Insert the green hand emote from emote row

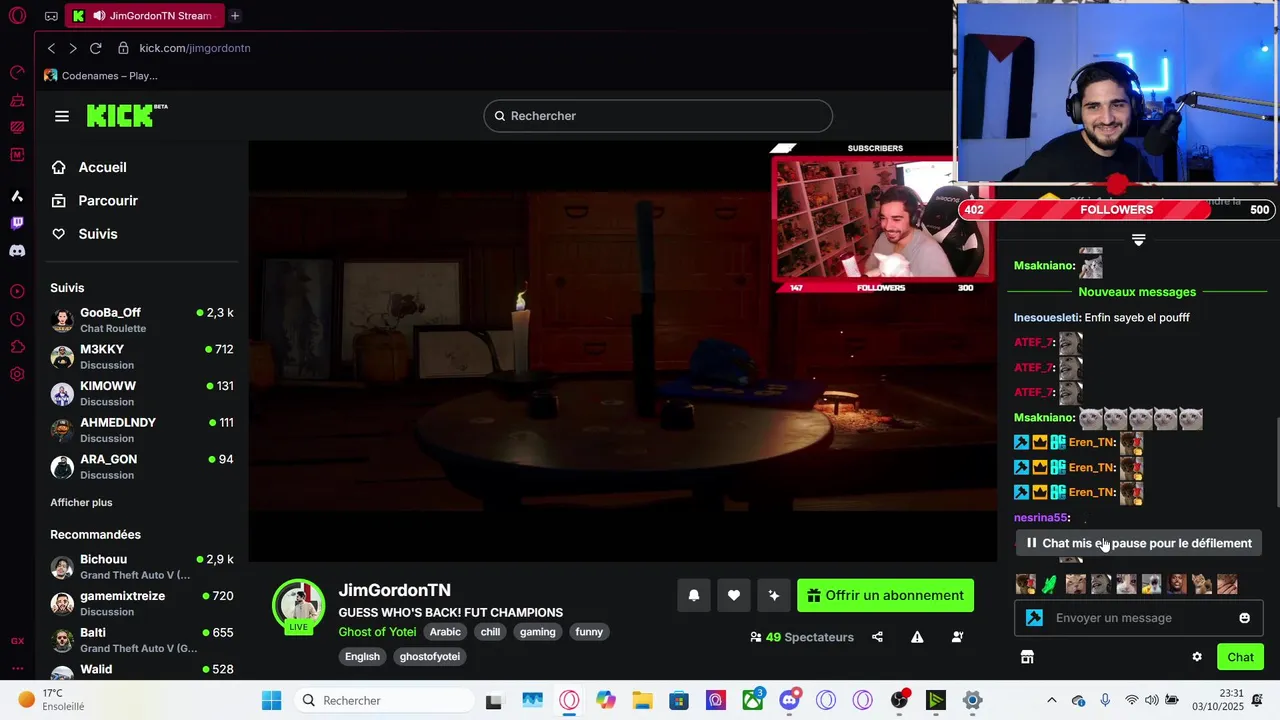click(x=1049, y=584)
